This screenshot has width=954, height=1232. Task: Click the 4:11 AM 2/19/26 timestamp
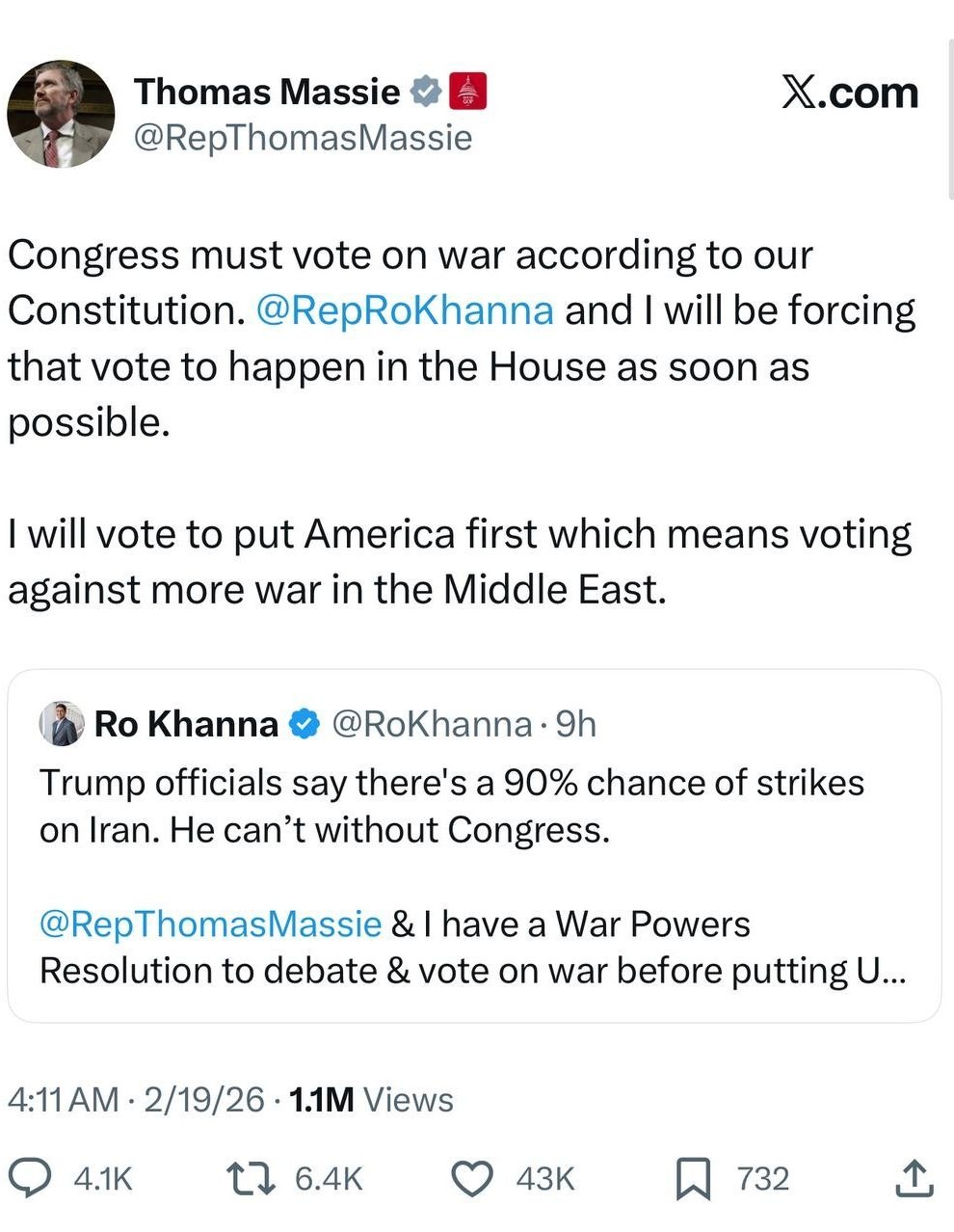[135, 1099]
